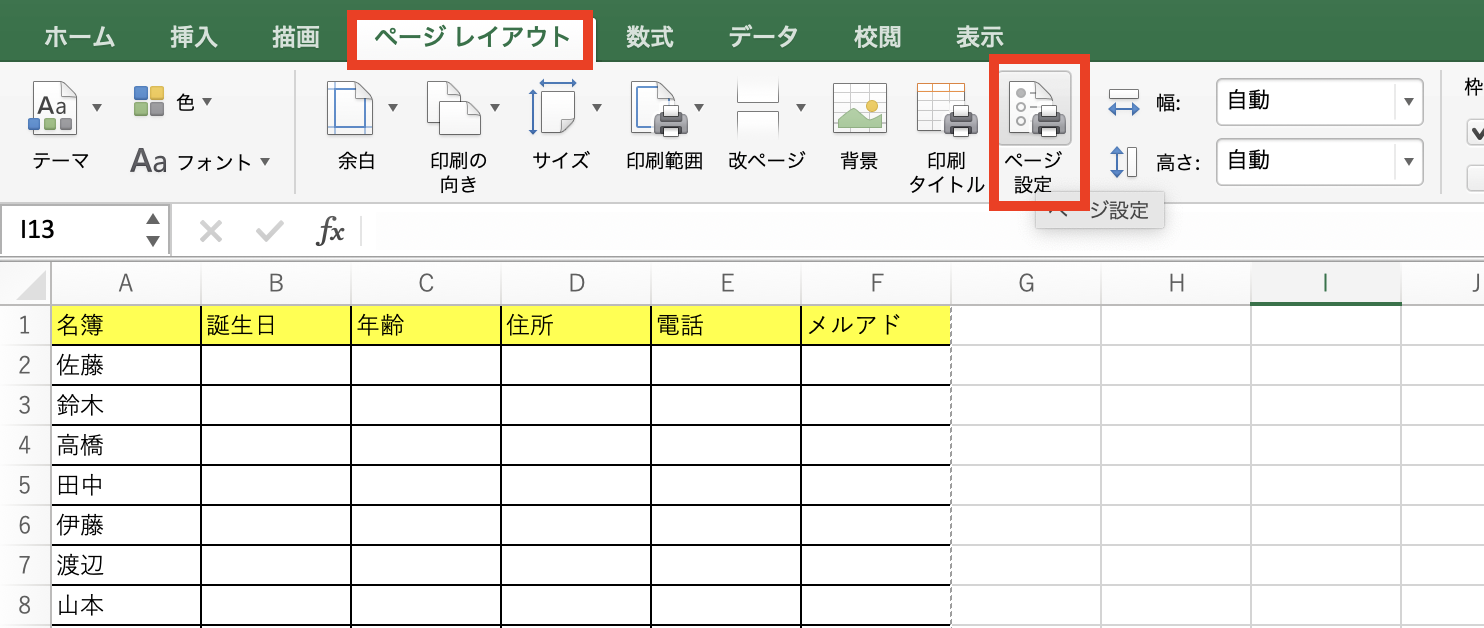
Task: Open the 高さ (Height) 自動 dropdown
Action: (x=1408, y=162)
